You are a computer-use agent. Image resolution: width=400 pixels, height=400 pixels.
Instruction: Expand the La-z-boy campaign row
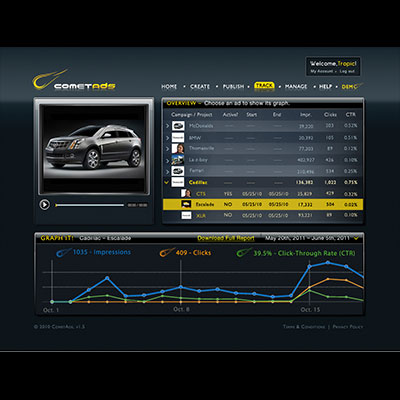(x=168, y=161)
